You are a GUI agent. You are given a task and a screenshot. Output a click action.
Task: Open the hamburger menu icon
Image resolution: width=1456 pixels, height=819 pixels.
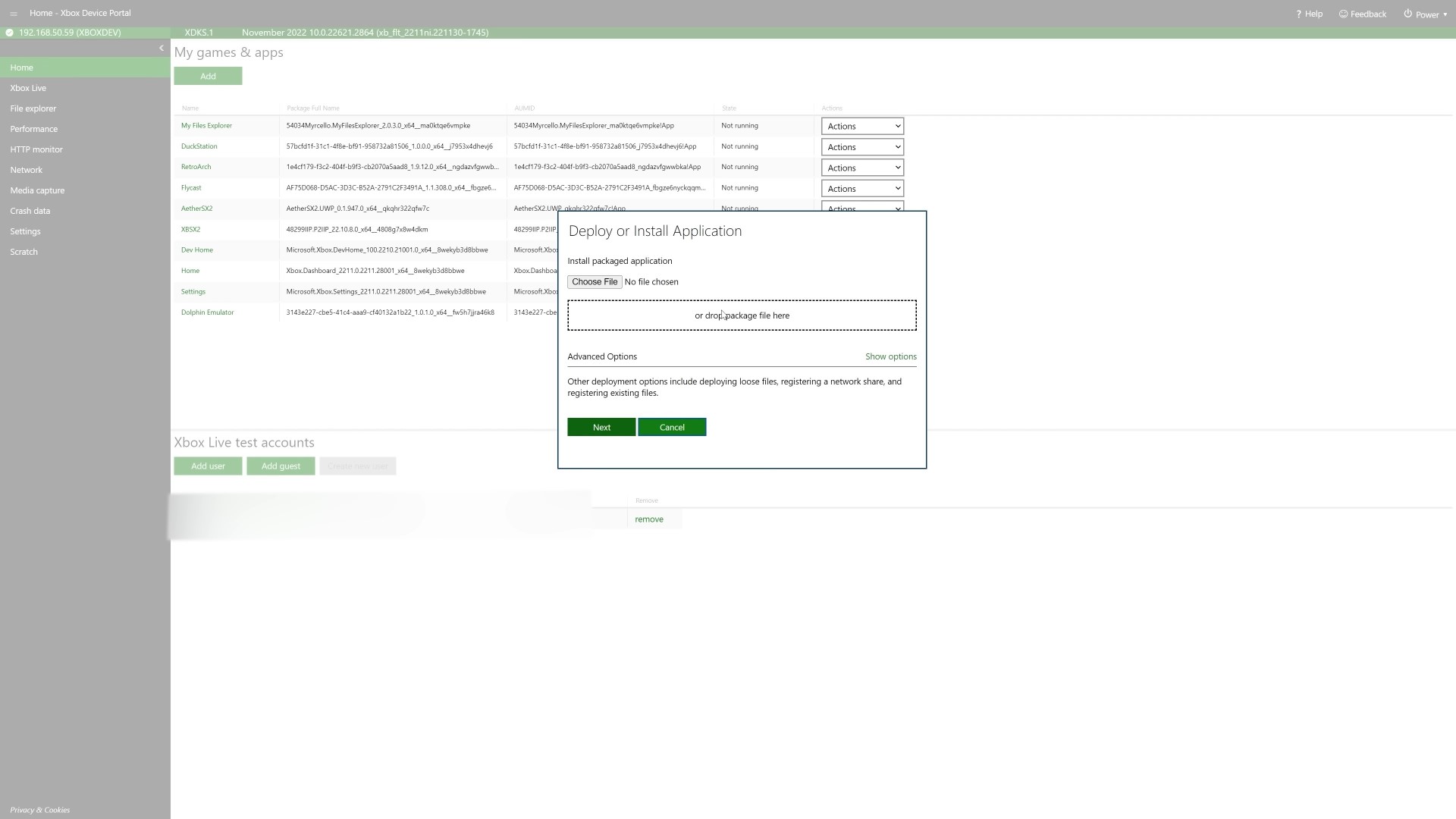(14, 14)
